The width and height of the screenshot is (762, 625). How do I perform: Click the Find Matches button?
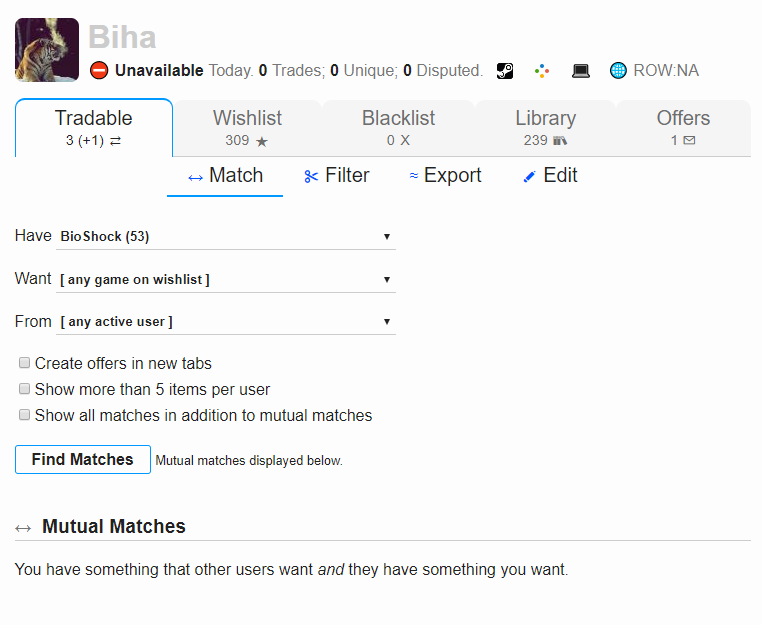(83, 459)
